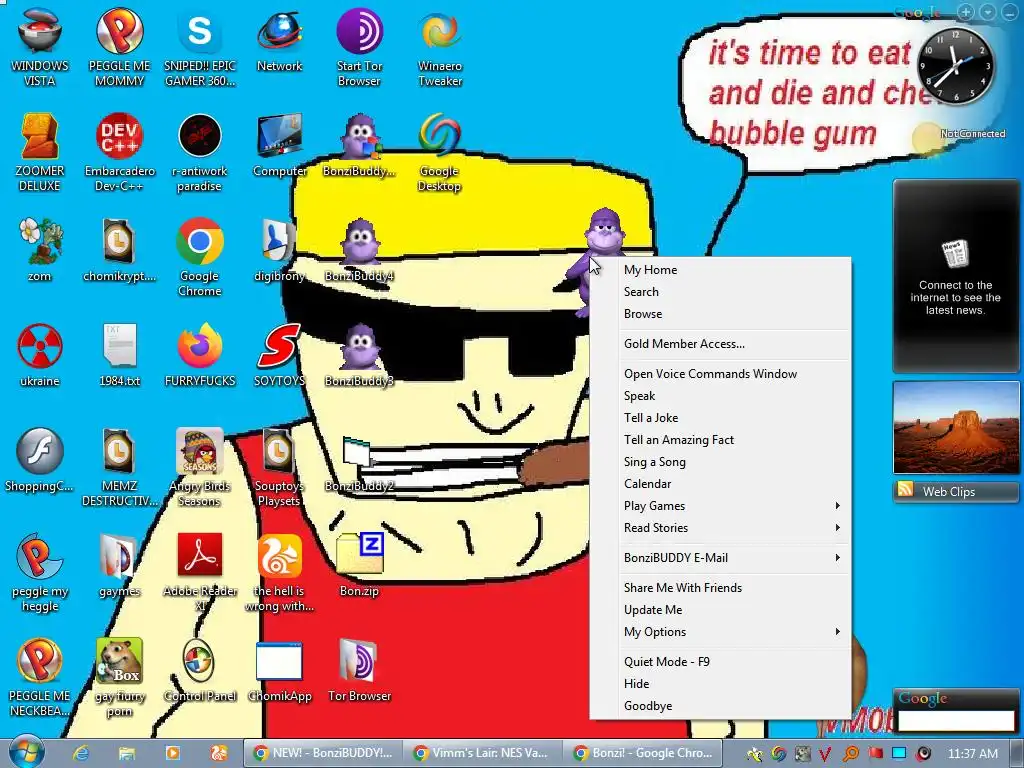1024x768 pixels.
Task: Open Winaero Tweaker icon
Action: (440, 47)
